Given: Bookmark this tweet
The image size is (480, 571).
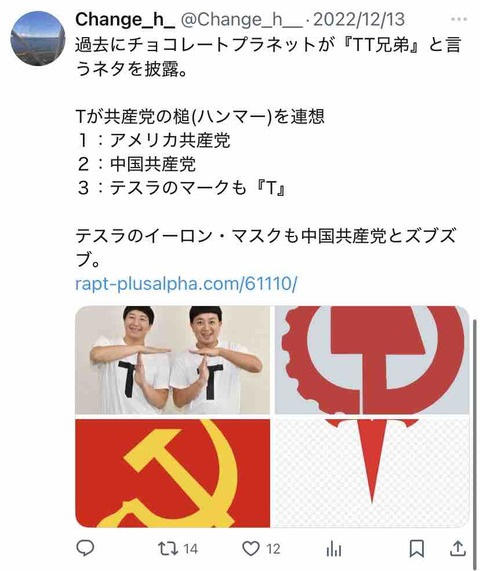Looking at the screenshot, I should click(x=417, y=548).
